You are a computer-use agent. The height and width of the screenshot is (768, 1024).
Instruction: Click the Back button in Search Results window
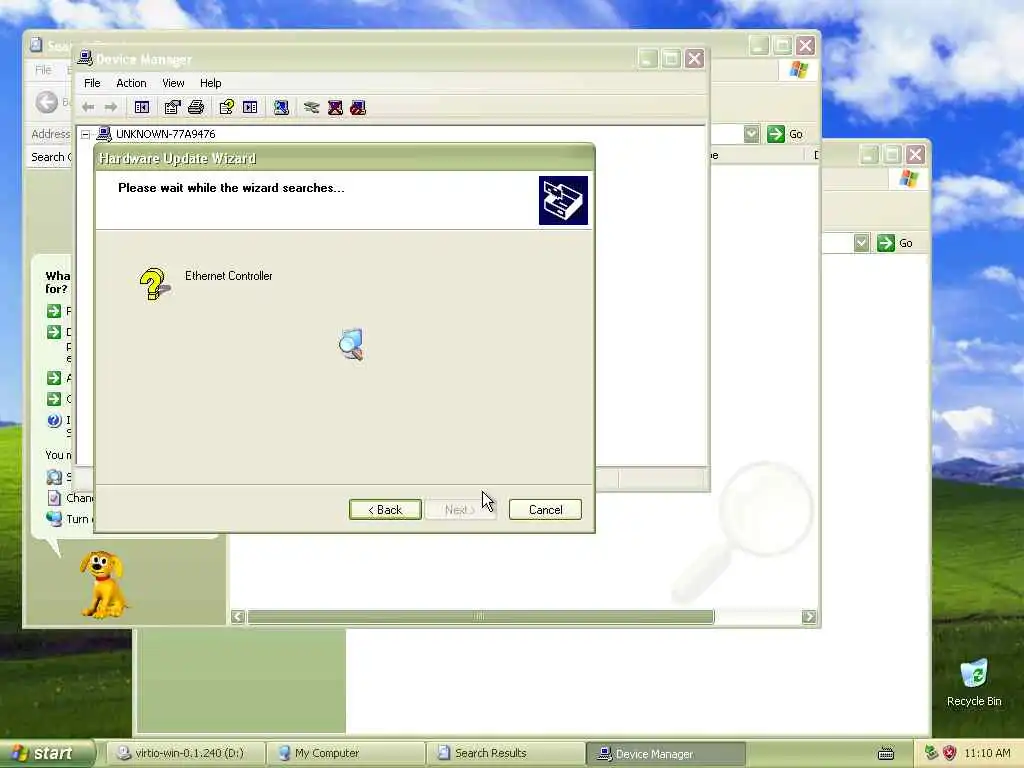click(47, 102)
